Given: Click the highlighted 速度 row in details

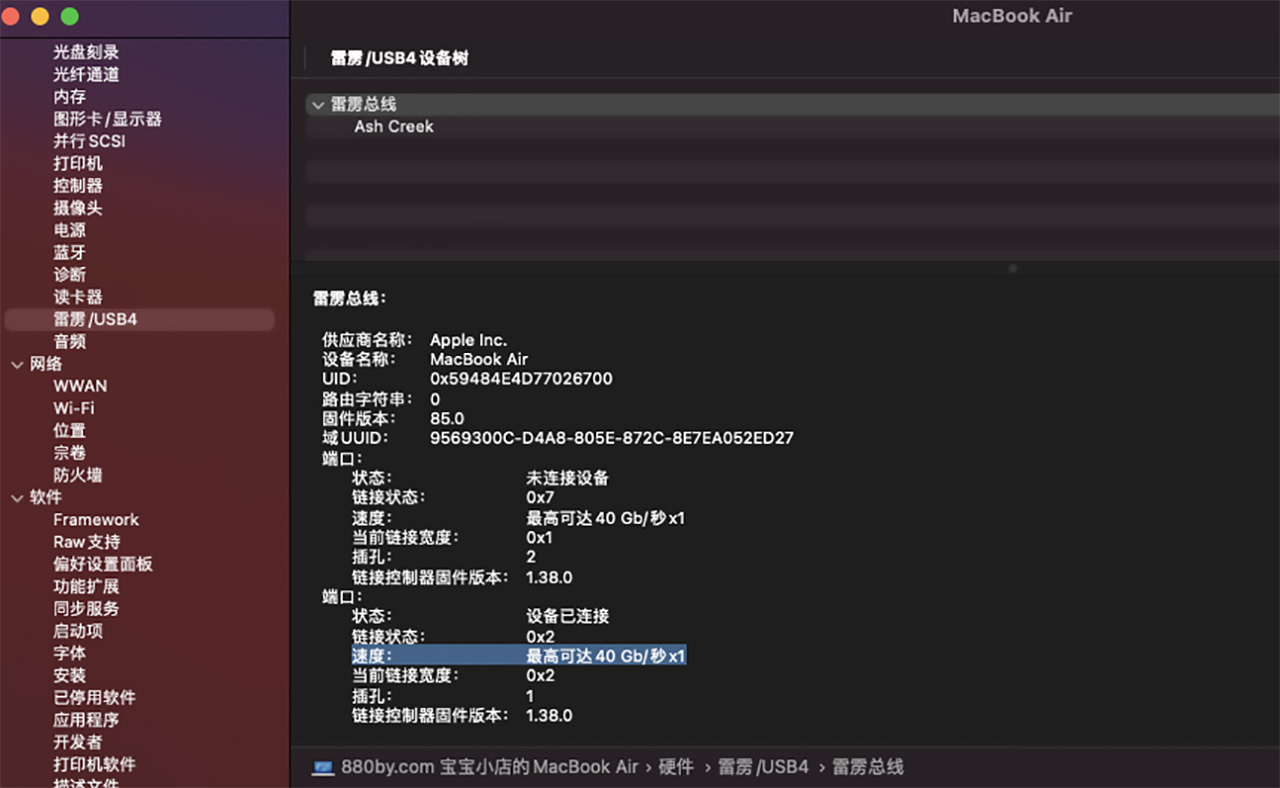Looking at the screenshot, I should [x=518, y=656].
